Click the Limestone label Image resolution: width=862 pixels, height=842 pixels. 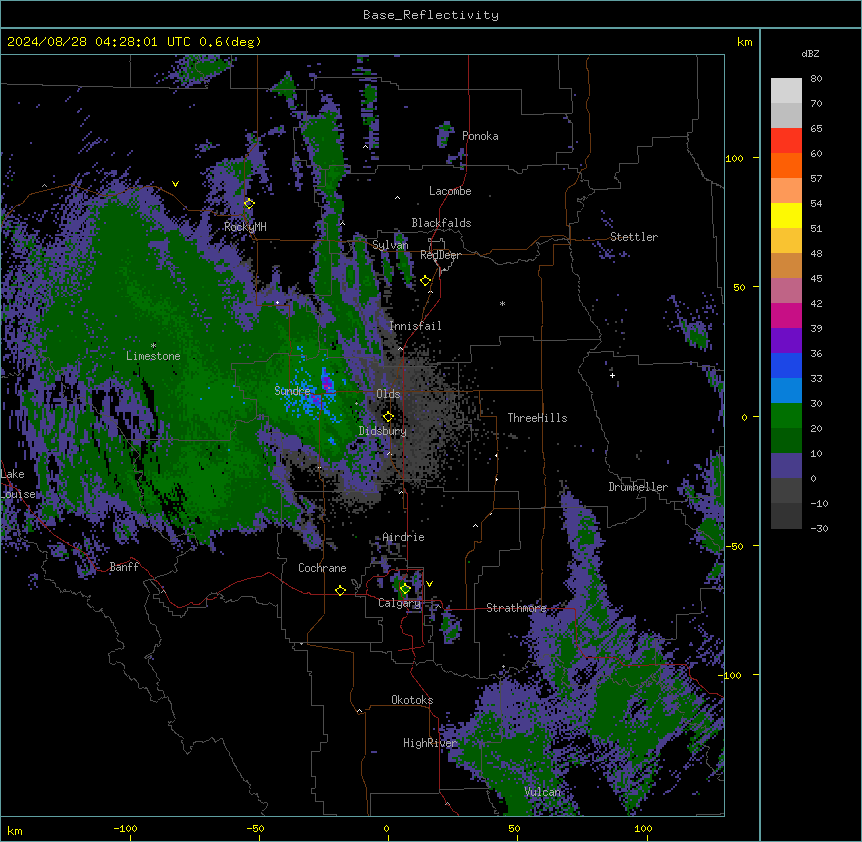tap(153, 356)
